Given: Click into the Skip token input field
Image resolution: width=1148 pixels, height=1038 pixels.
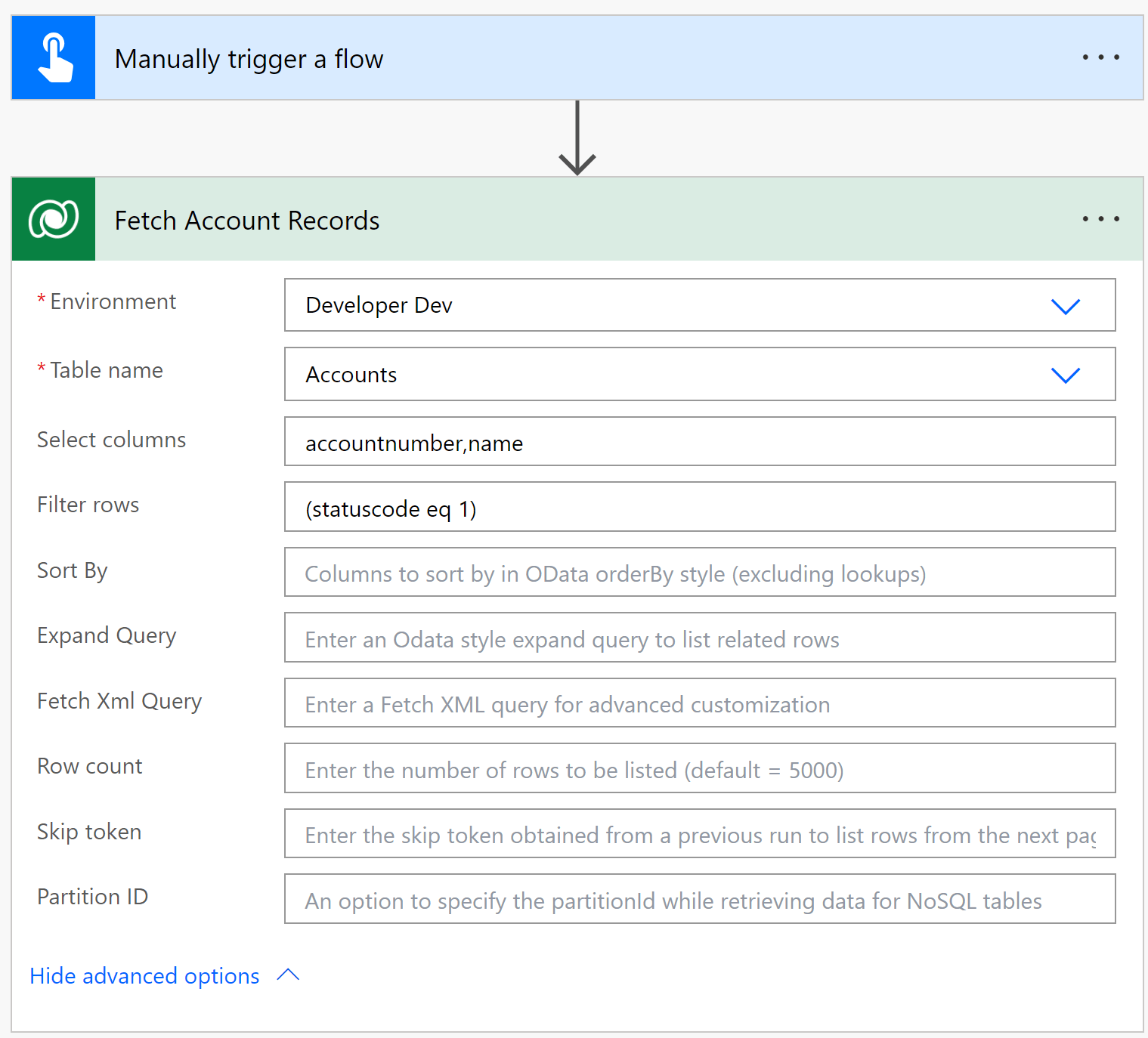Looking at the screenshot, I should point(700,834).
